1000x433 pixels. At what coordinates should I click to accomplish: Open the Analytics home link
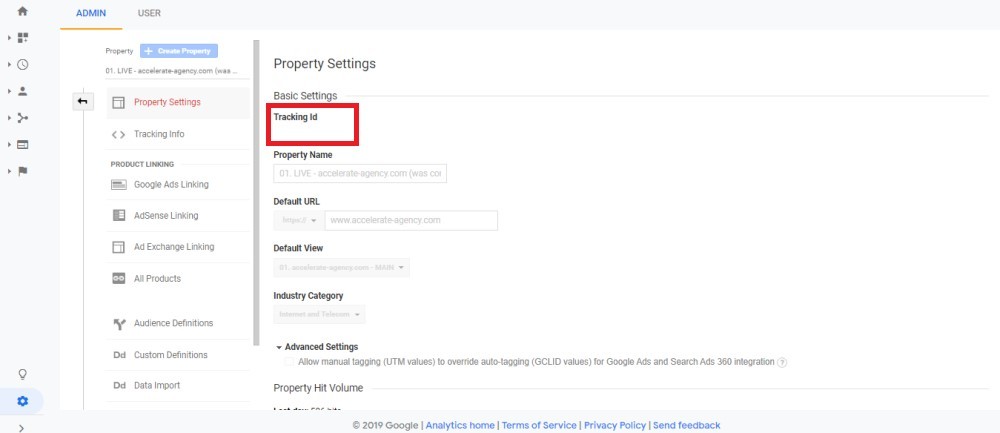click(x=460, y=425)
